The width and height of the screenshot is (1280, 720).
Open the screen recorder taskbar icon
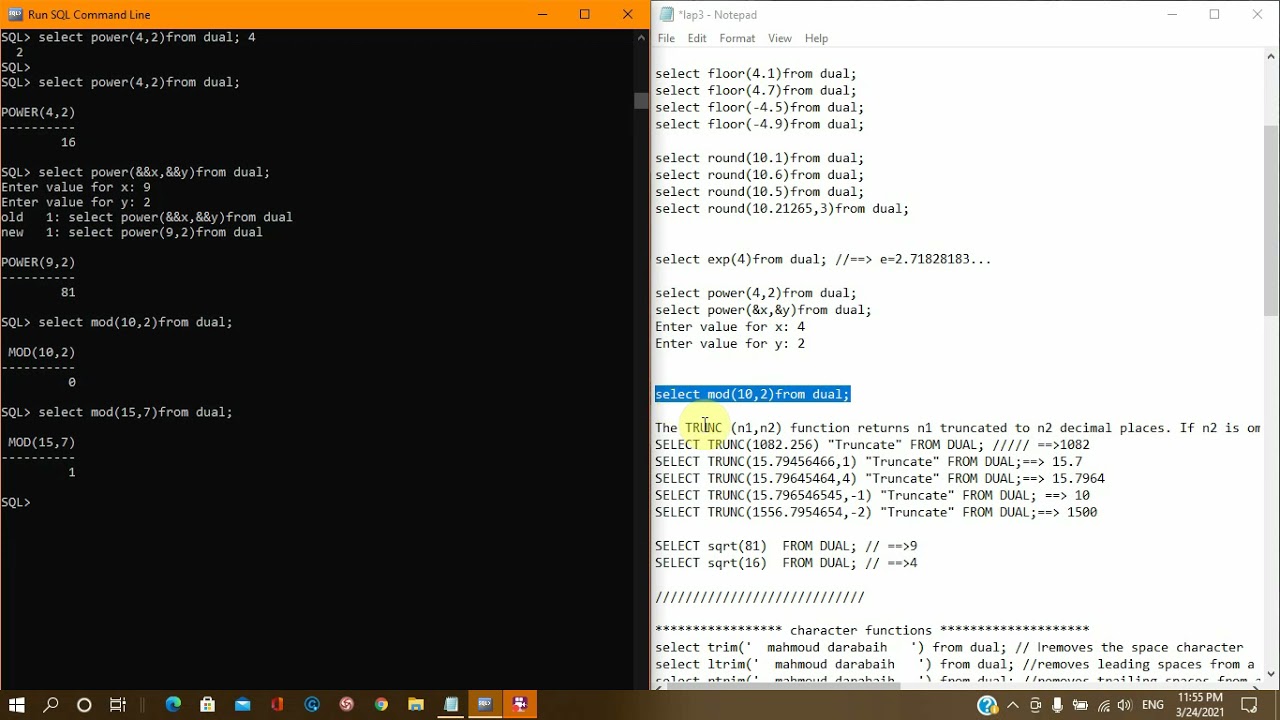point(520,705)
